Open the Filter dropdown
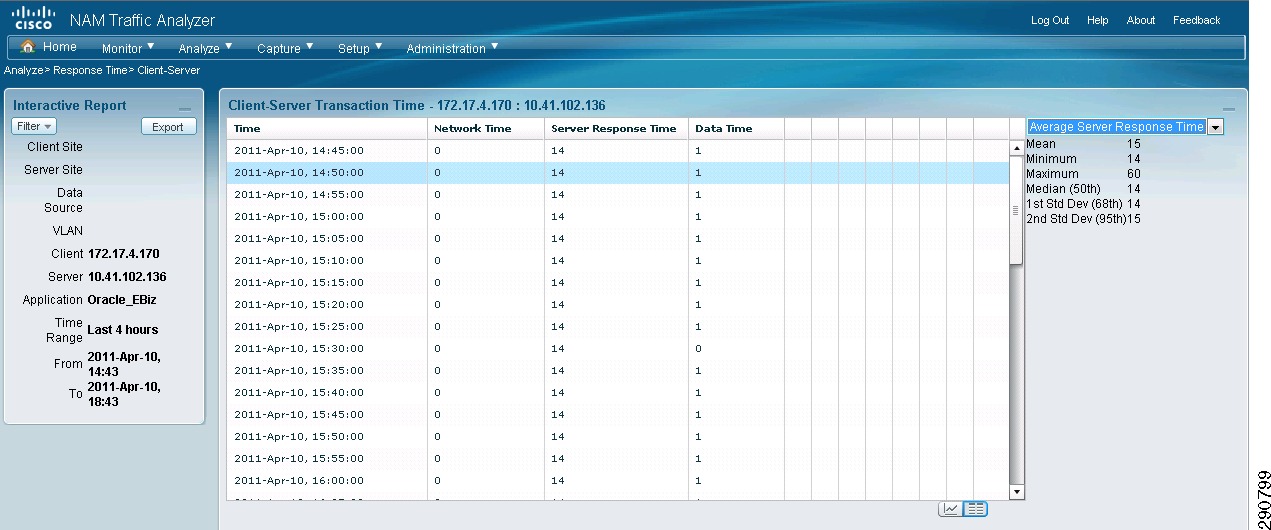Image resolution: width=1271 pixels, height=530 pixels. 34,127
